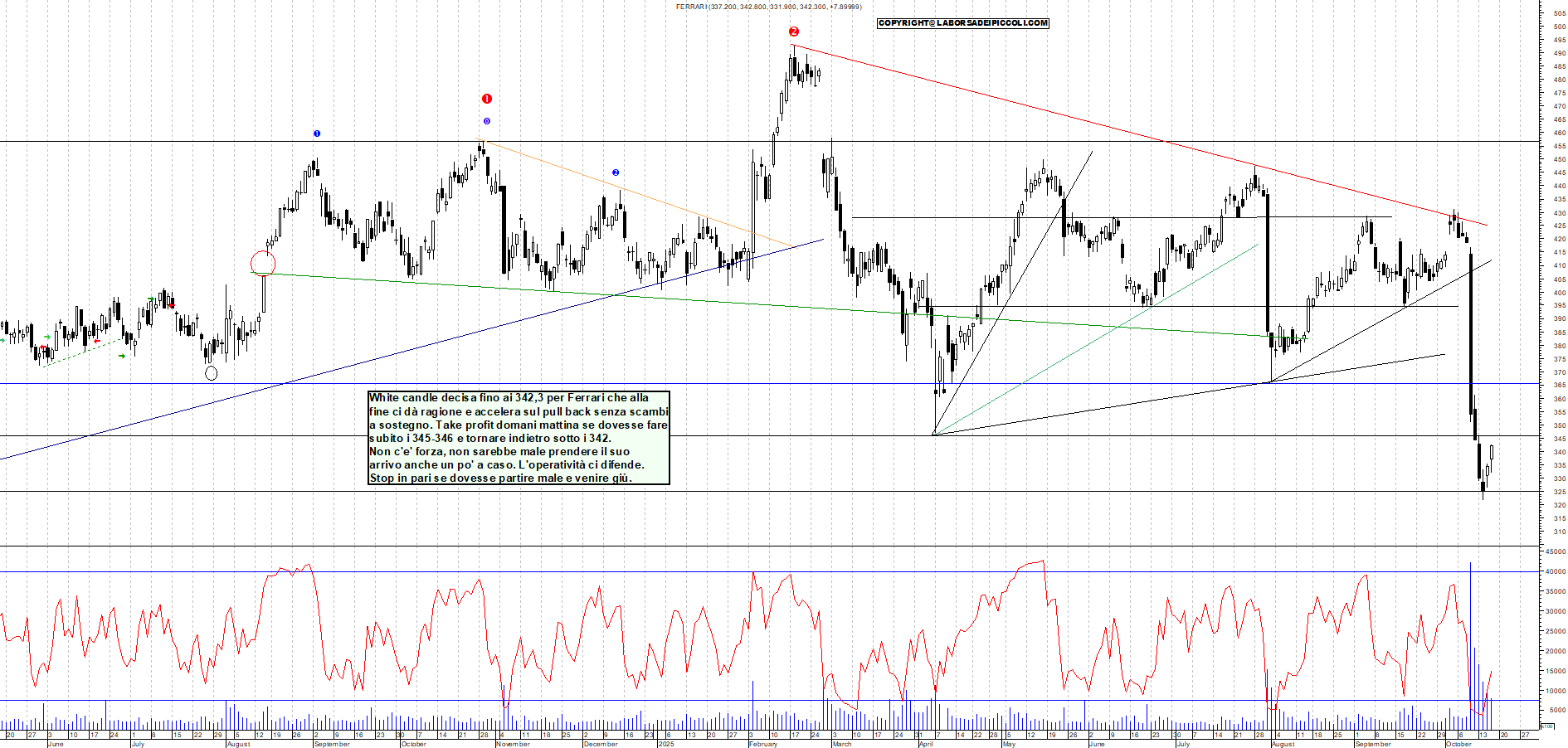The height and width of the screenshot is (748, 1568).
Task: Click the blue wave marker labeled 1
Action: (316, 134)
